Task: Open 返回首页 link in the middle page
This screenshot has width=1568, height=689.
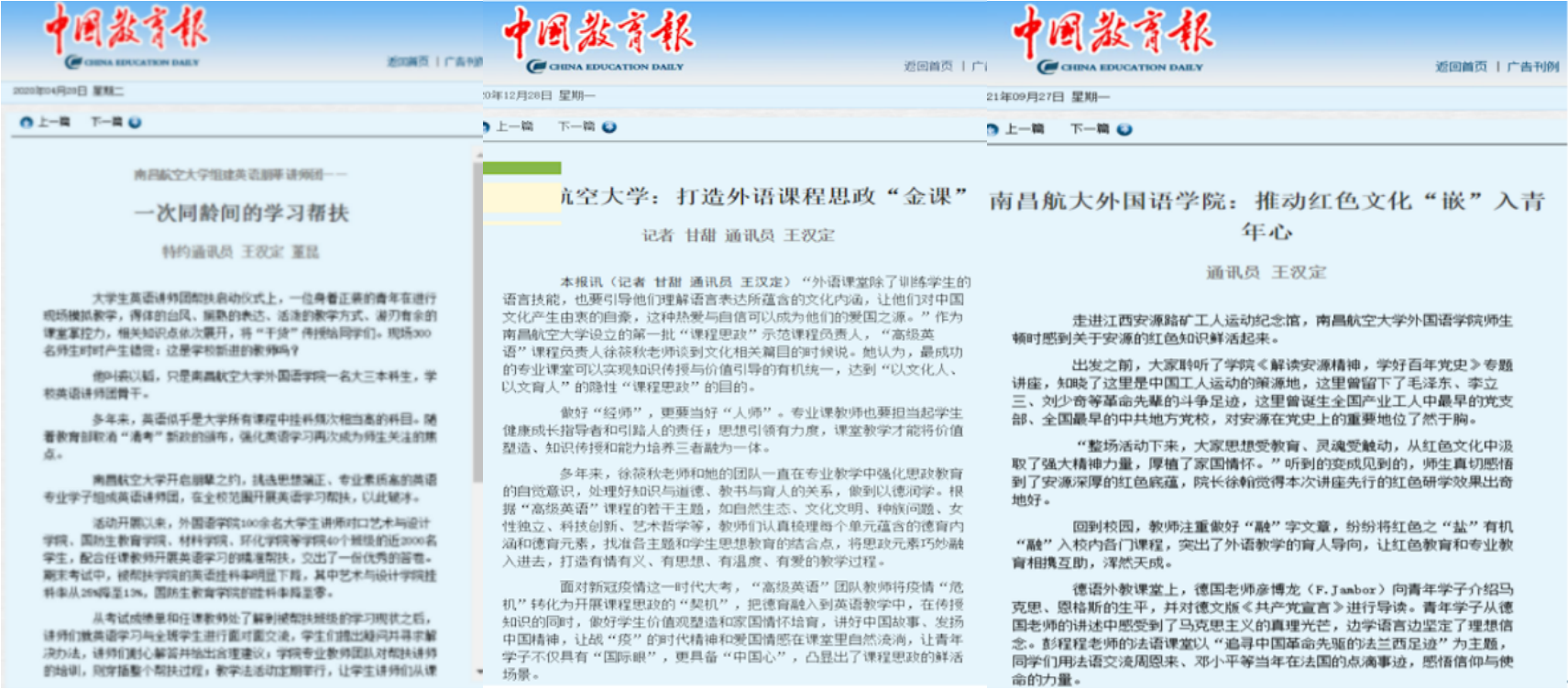Action: 929,66
